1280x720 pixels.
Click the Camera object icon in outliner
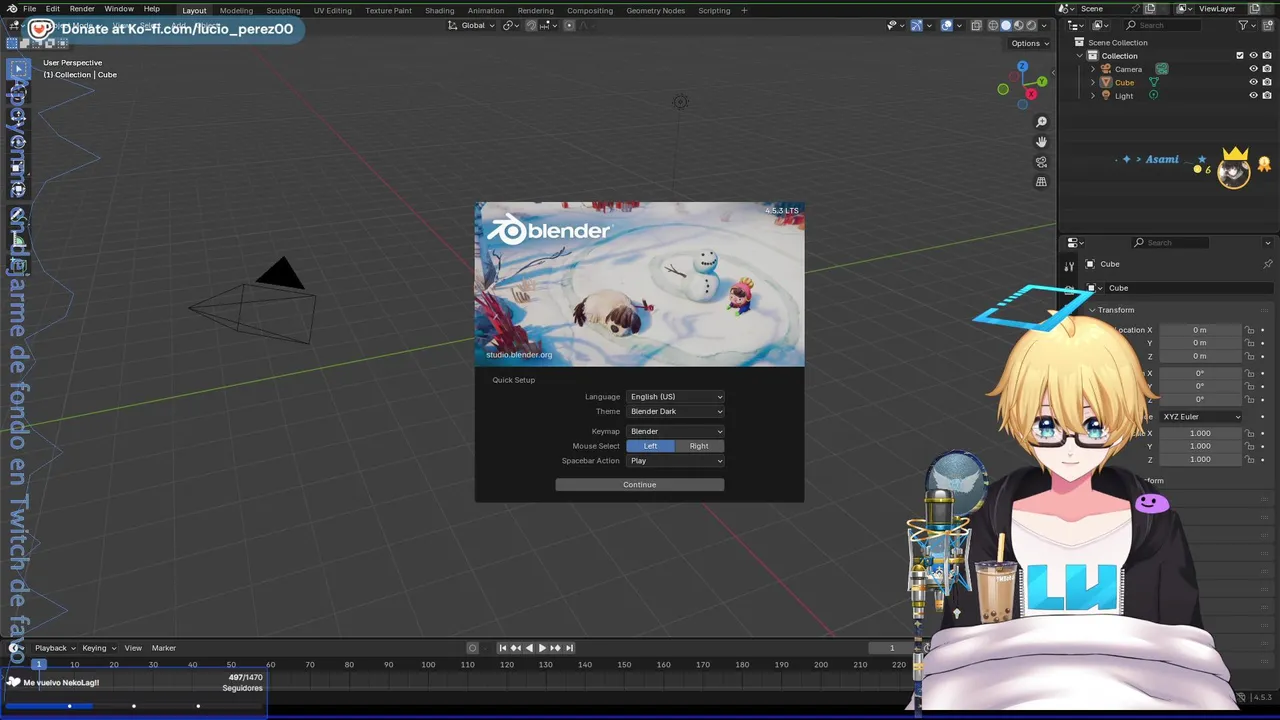(x=1106, y=69)
